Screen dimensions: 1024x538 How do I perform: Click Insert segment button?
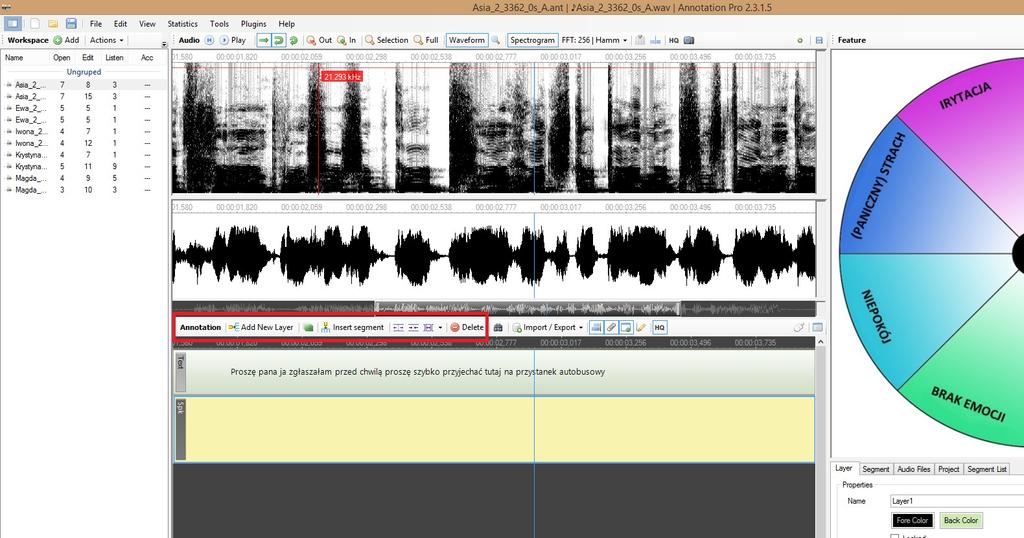point(353,327)
